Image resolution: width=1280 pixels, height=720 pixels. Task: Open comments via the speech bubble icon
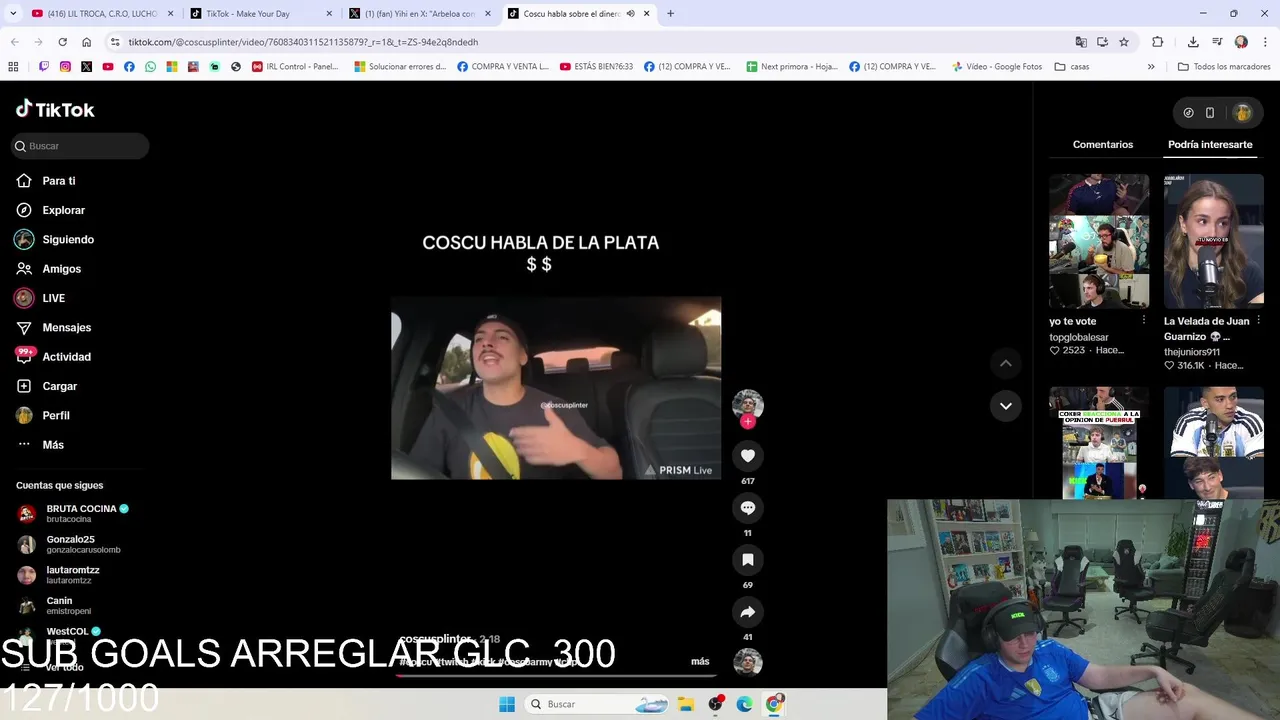[x=747, y=508]
